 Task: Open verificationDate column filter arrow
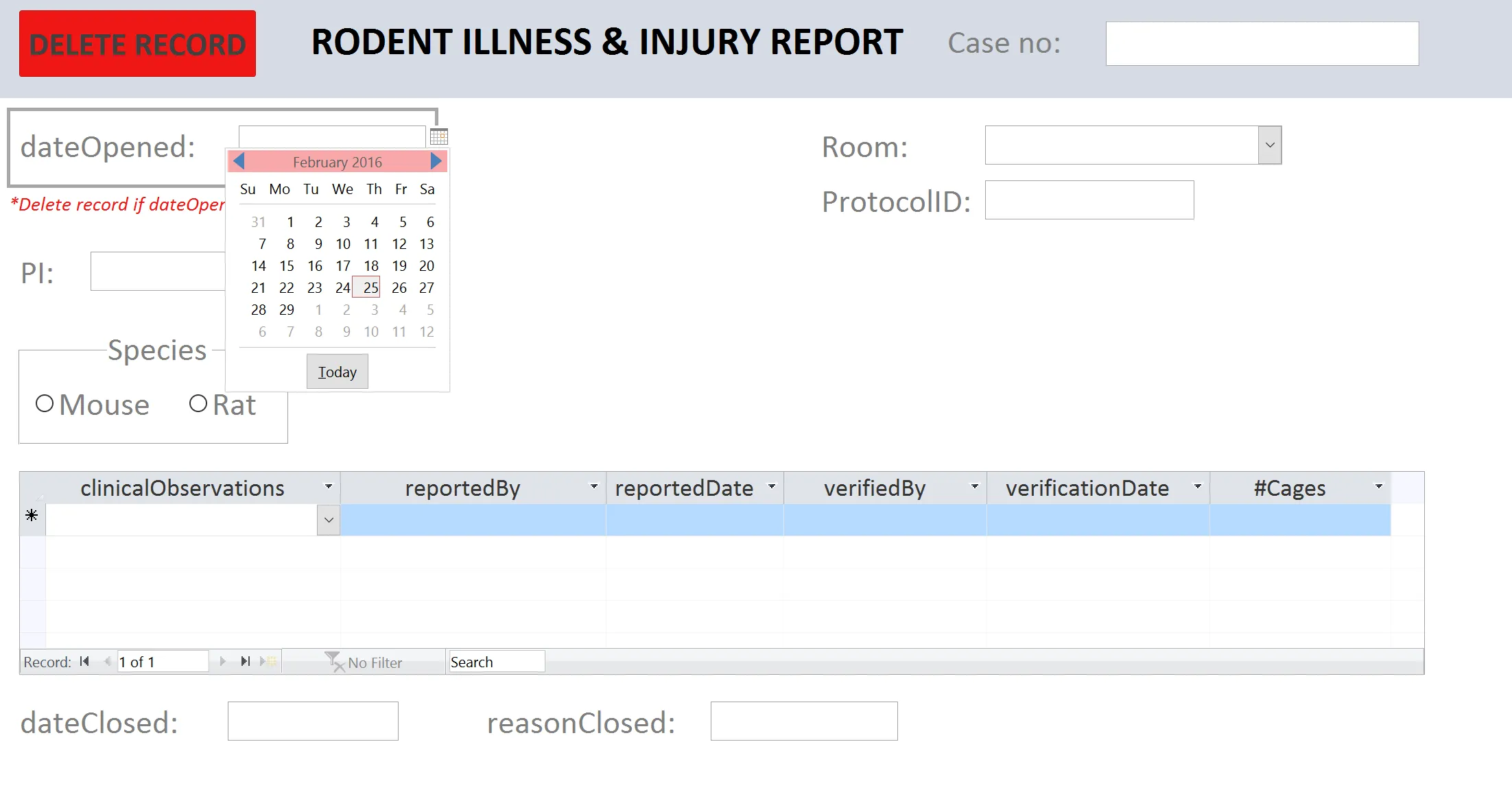[1197, 487]
